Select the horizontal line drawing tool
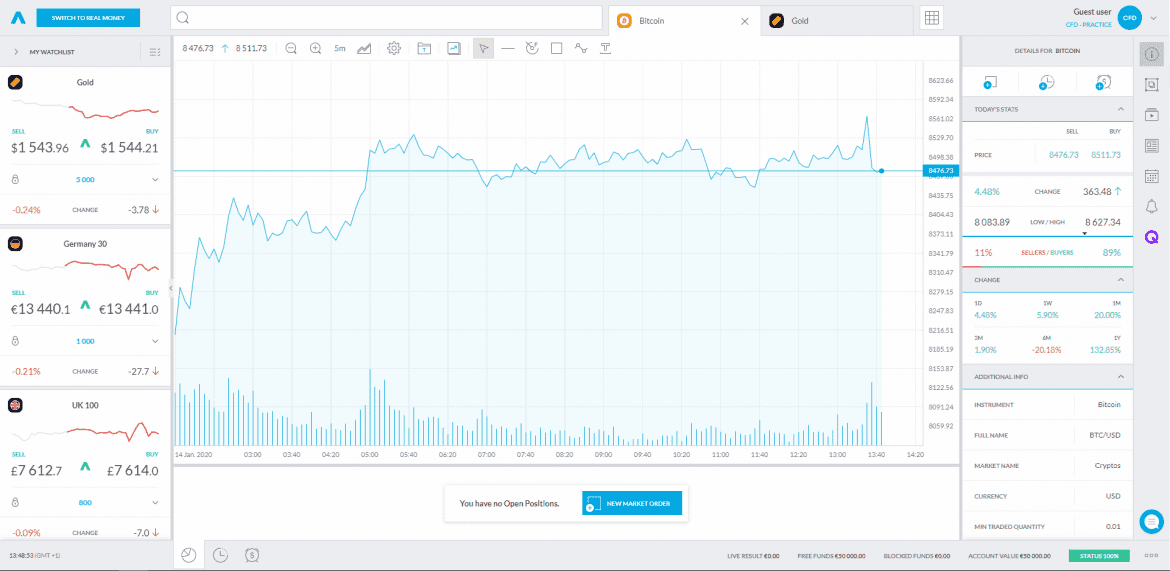This screenshot has width=1170, height=571. click(508, 48)
